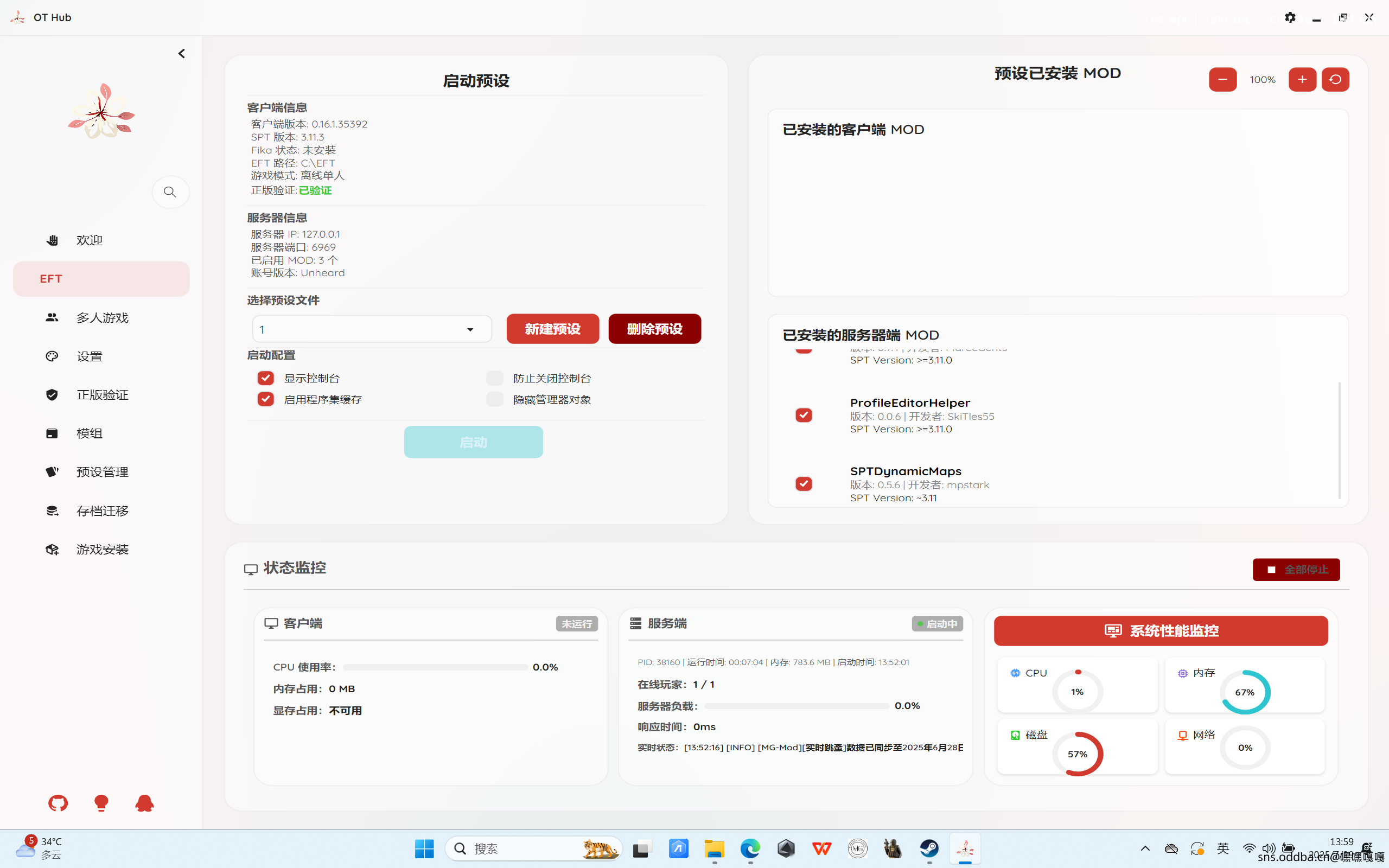This screenshot has width=1389, height=868.
Task: Click the 客户端 未运行 status badge
Action: tap(577, 623)
